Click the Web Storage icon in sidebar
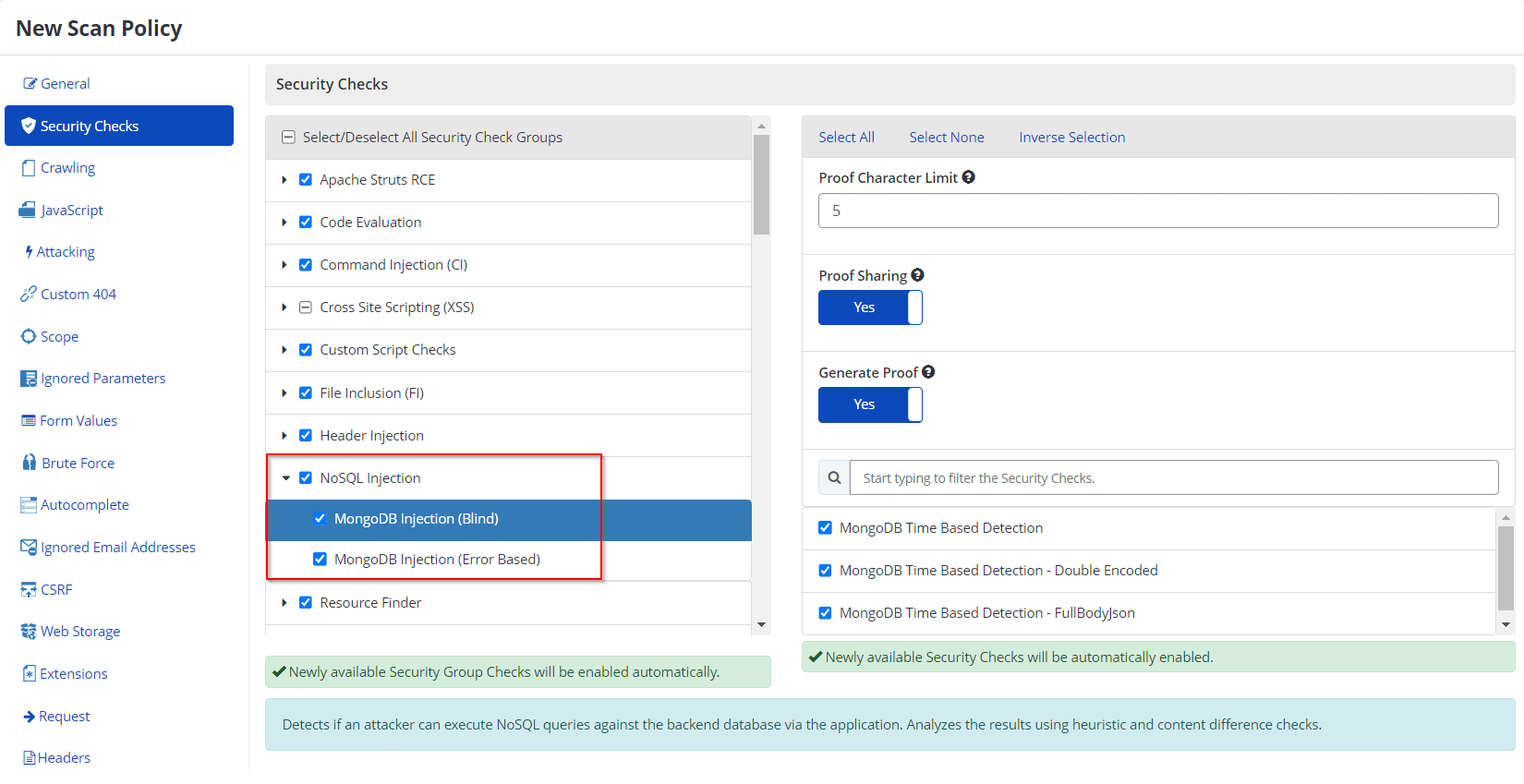The width and height of the screenshot is (1524, 784). pos(29,632)
